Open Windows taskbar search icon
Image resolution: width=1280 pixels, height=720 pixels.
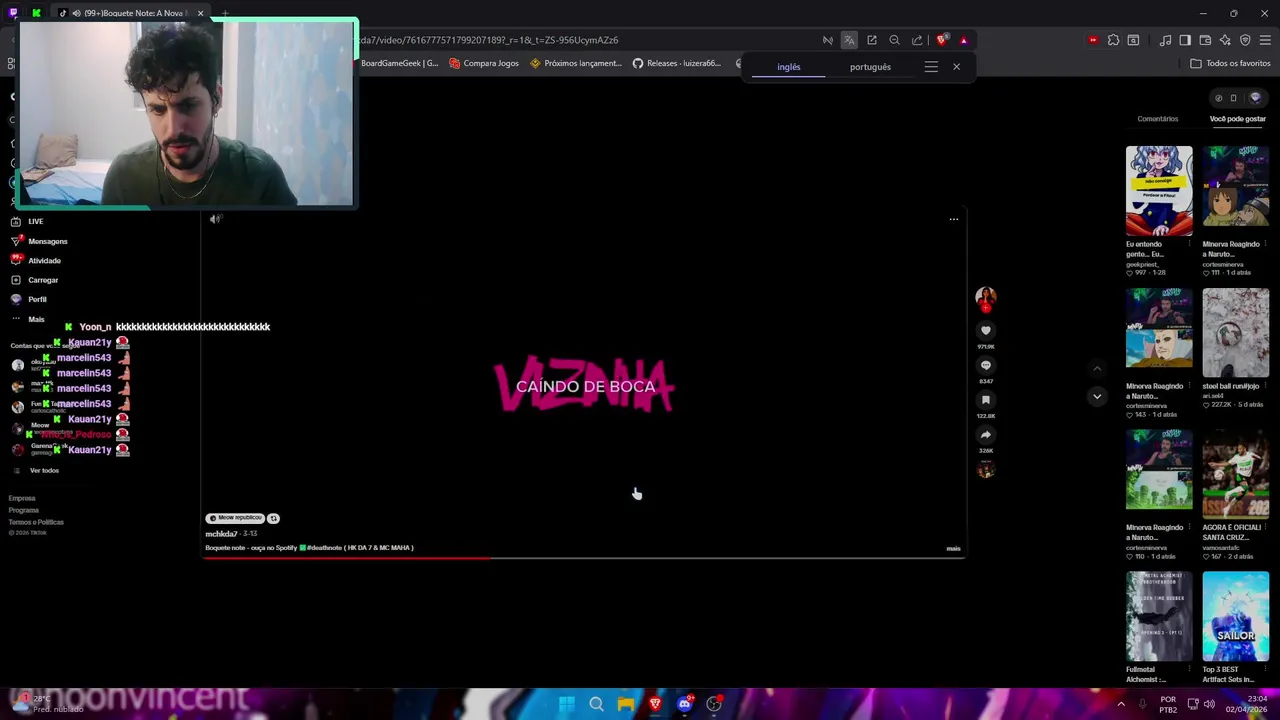(596, 704)
